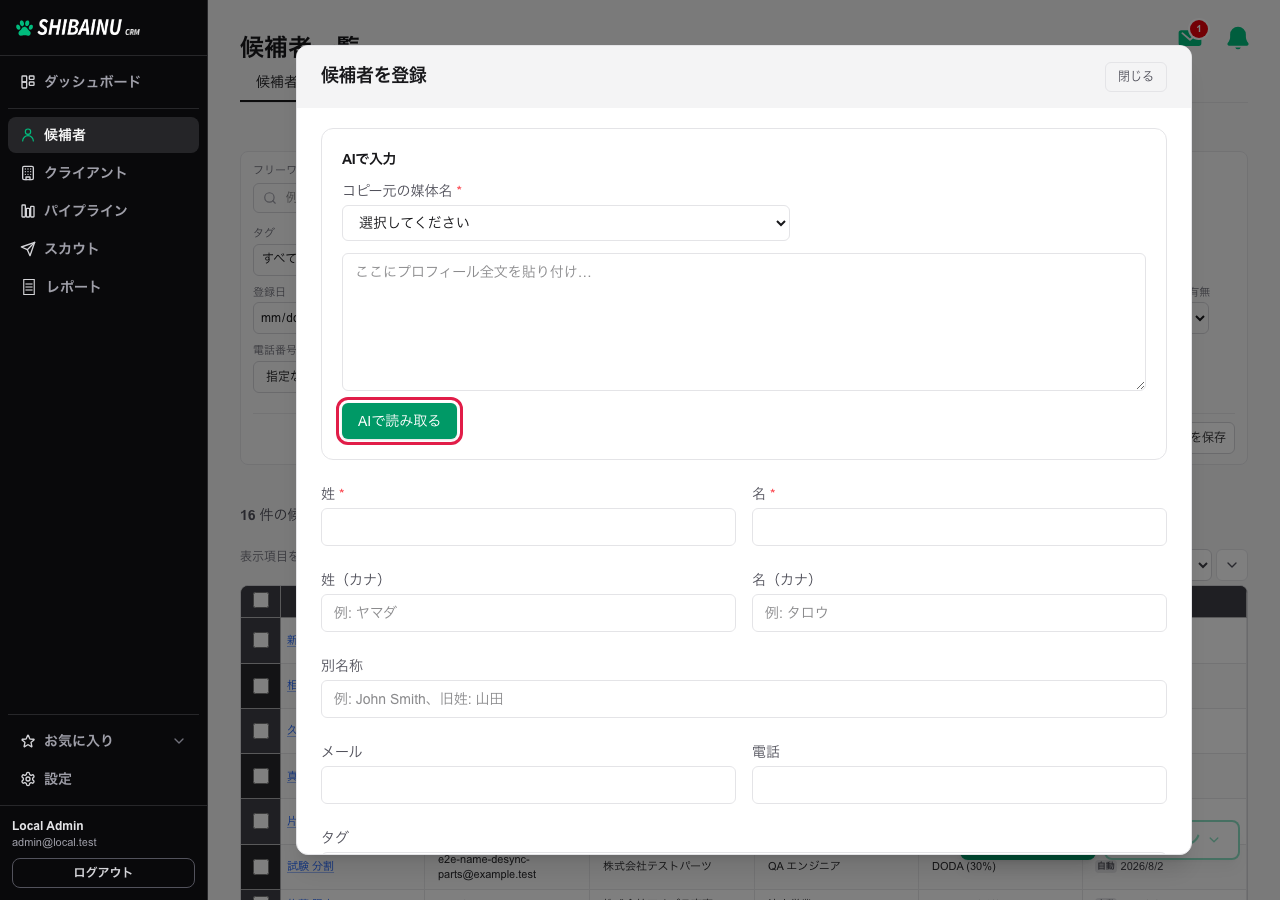
Task: Click the AIで読み取る button
Action: pyautogui.click(x=399, y=421)
